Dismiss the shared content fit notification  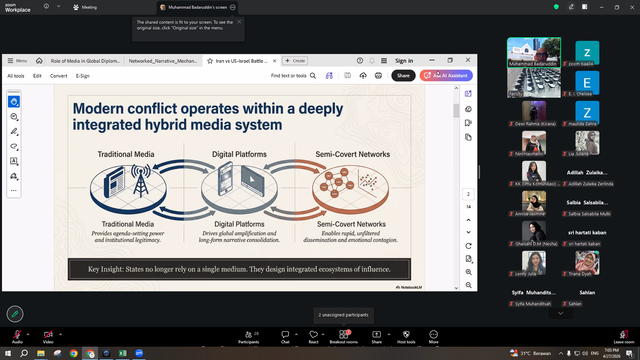tap(239, 22)
